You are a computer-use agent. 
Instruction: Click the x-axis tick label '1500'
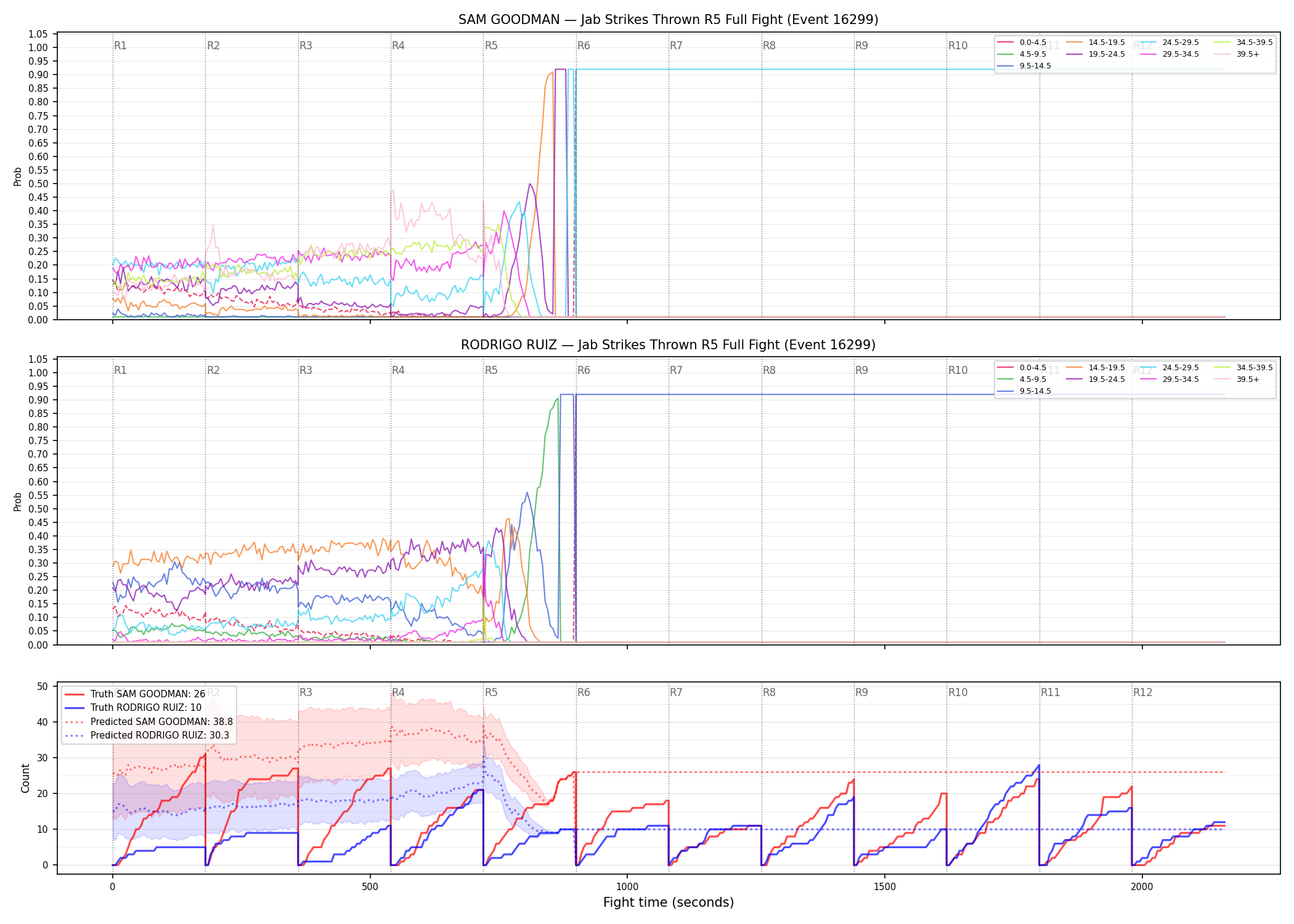click(885, 887)
